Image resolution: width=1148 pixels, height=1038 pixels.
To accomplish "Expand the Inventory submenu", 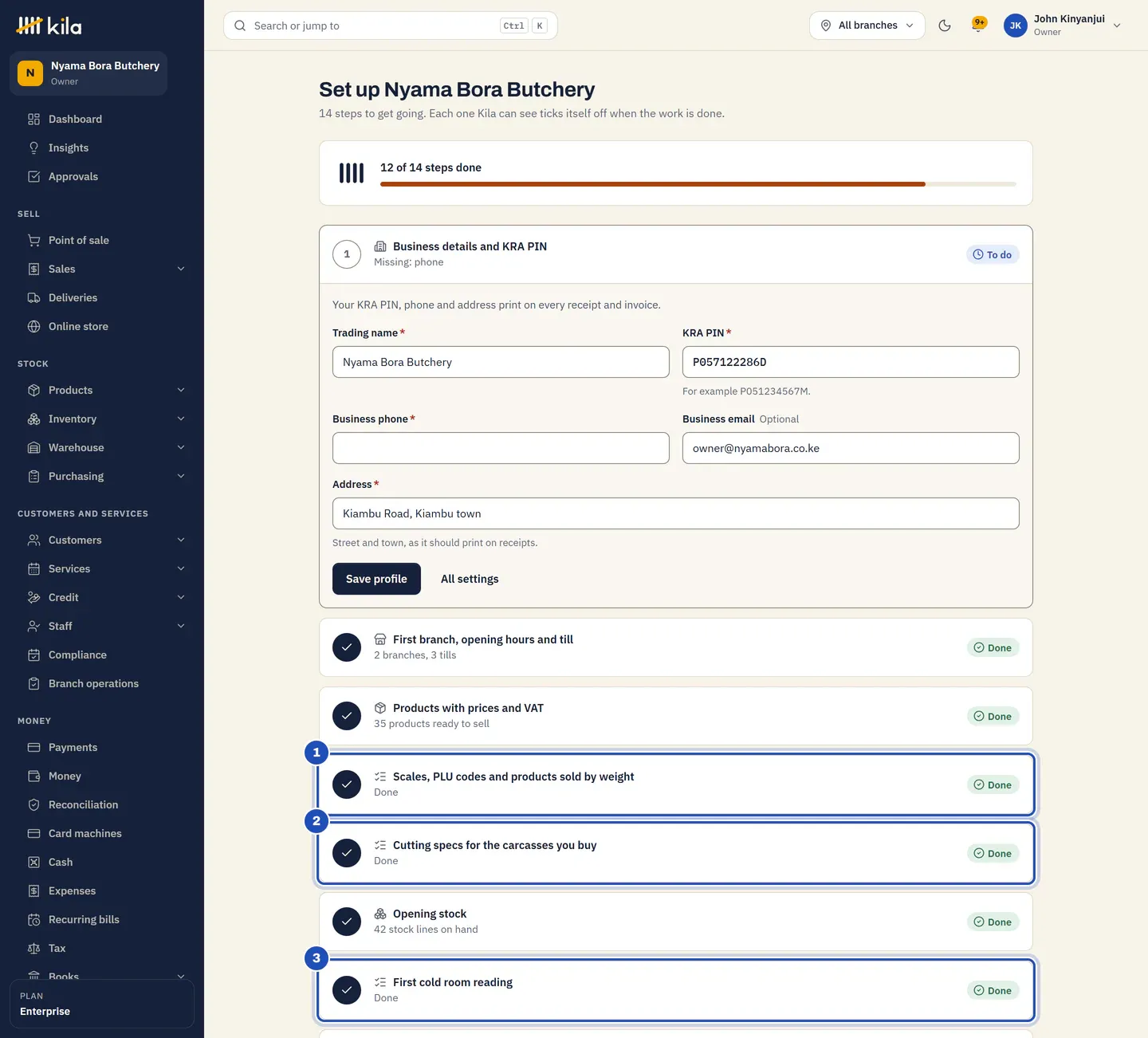I will coord(102,419).
